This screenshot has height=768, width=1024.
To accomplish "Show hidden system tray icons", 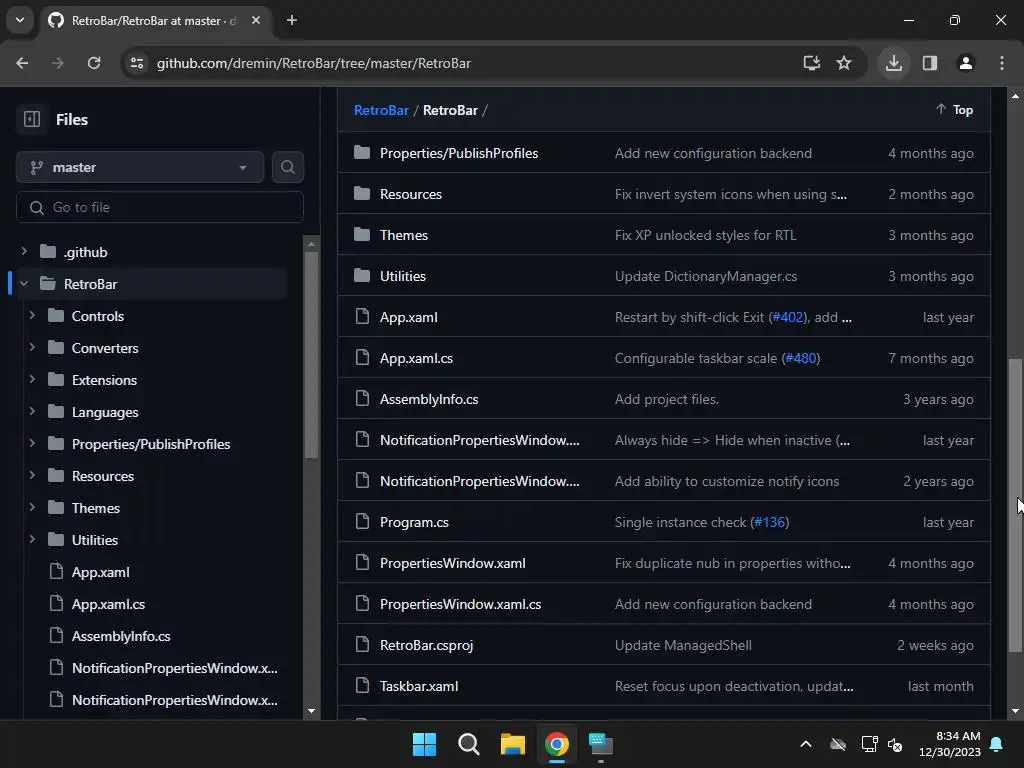I will [806, 744].
